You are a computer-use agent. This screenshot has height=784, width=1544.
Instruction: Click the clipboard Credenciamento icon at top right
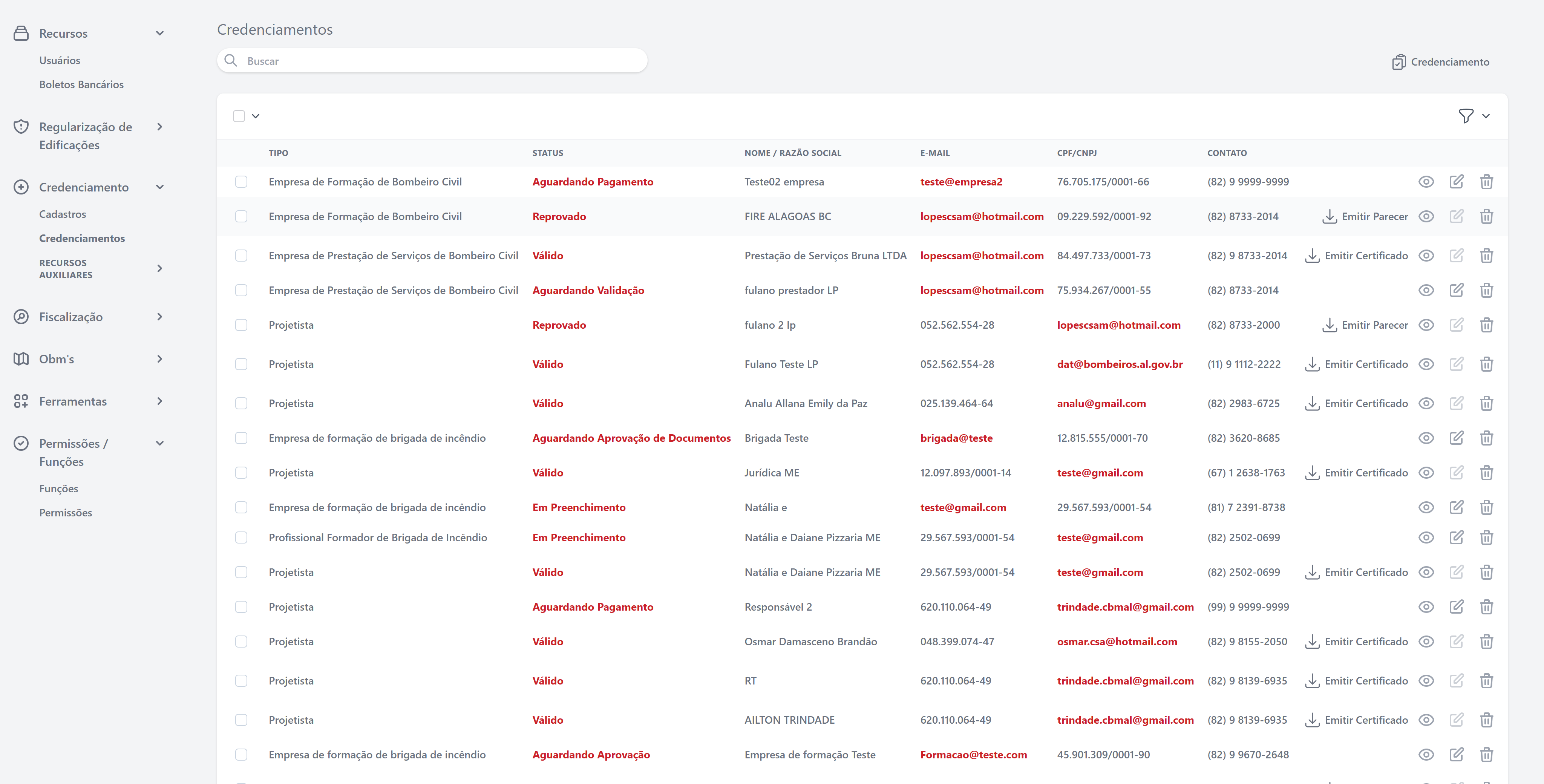pyautogui.click(x=1398, y=62)
